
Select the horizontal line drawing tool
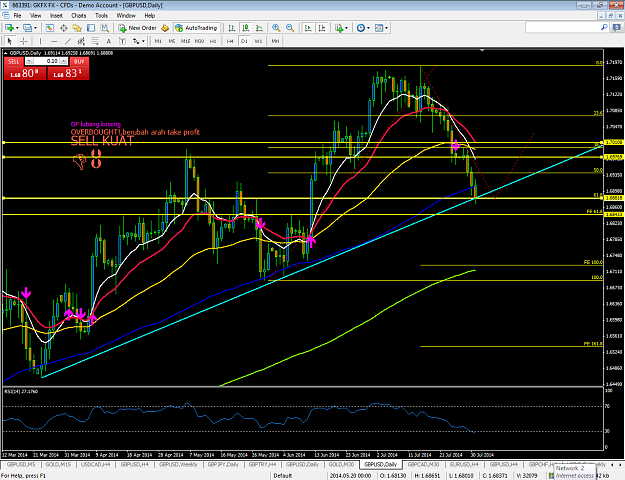coord(54,41)
